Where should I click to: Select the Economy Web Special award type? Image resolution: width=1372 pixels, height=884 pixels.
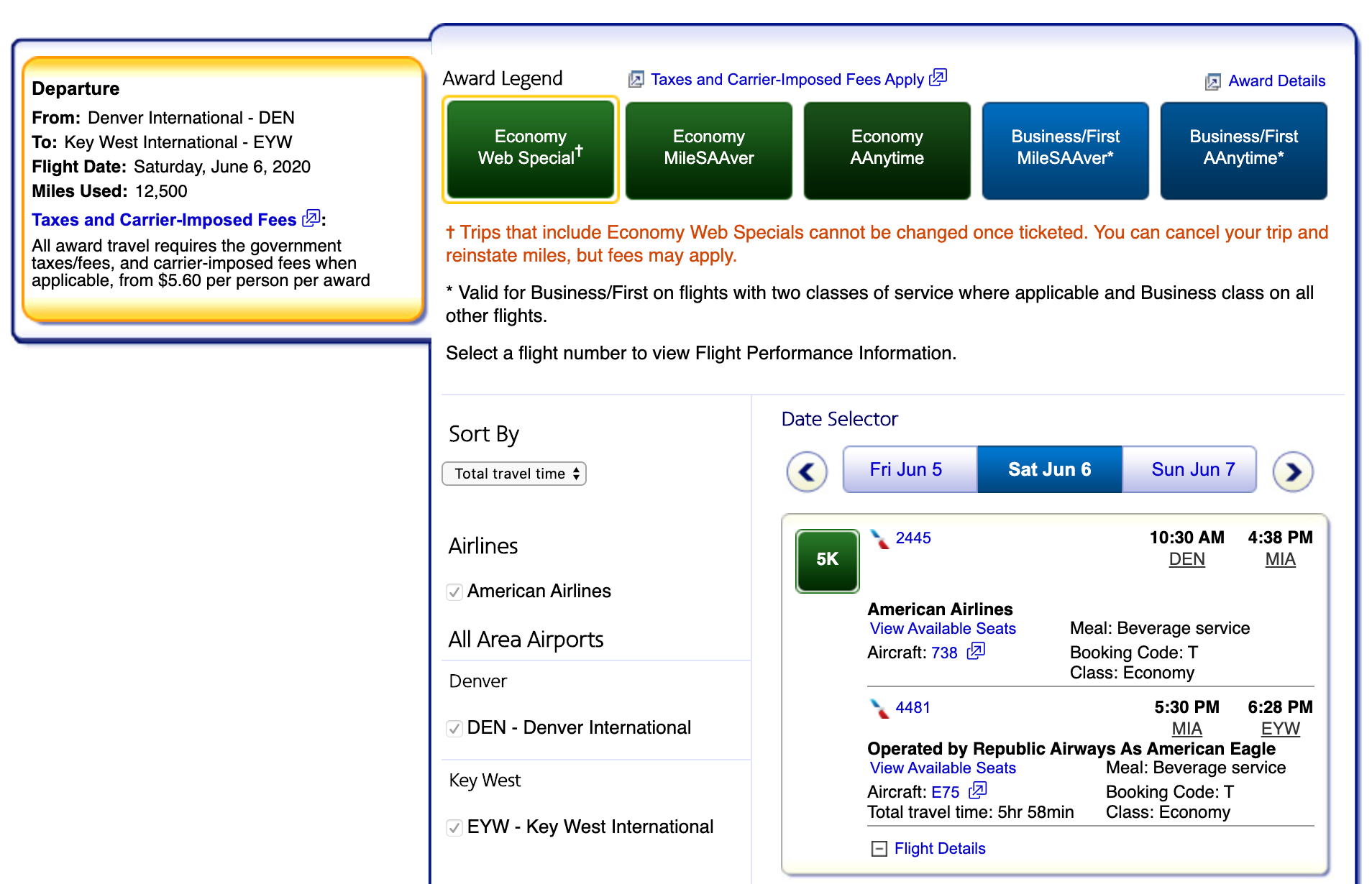pos(530,149)
